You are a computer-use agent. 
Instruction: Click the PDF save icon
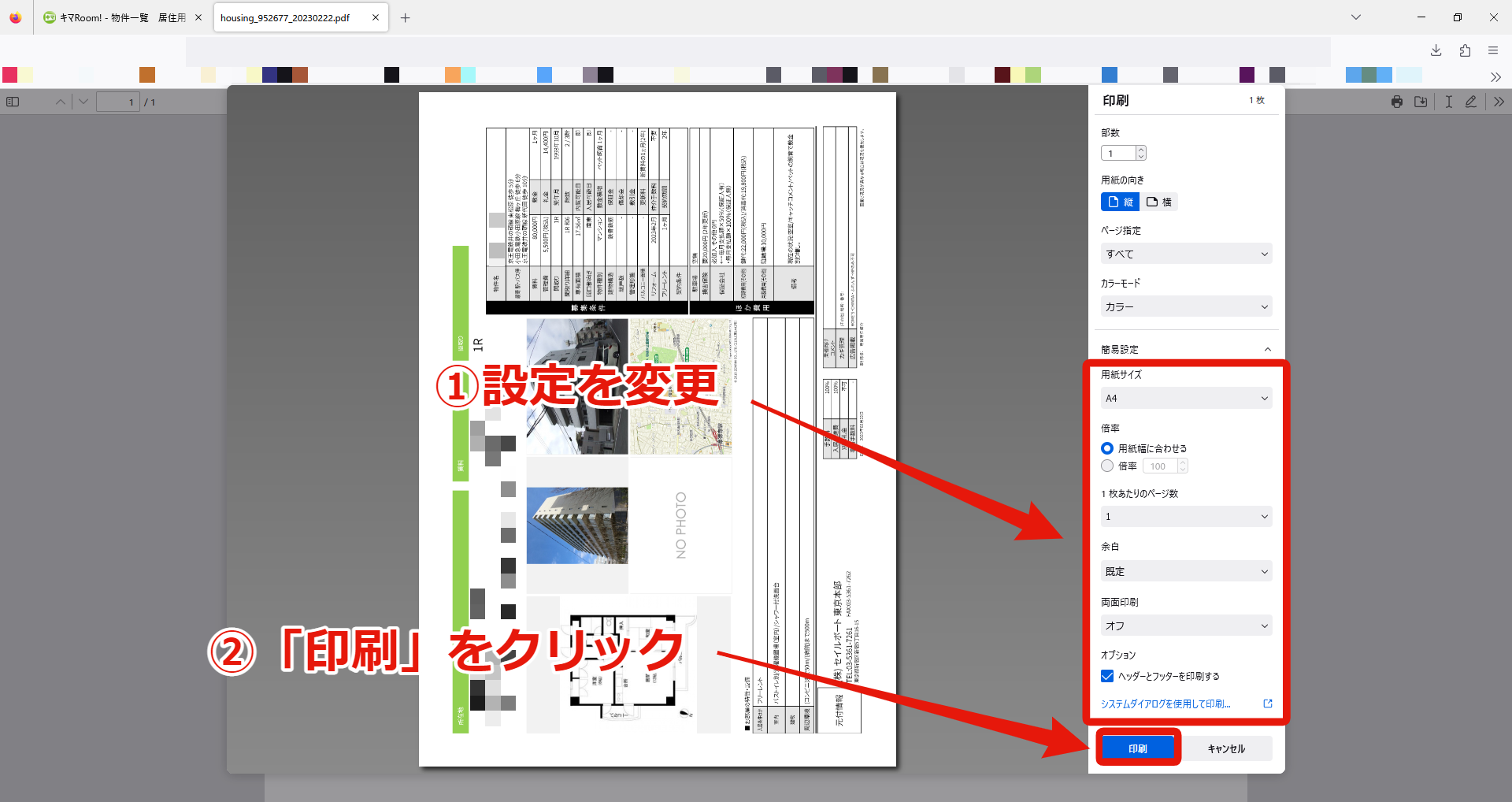[x=1421, y=102]
